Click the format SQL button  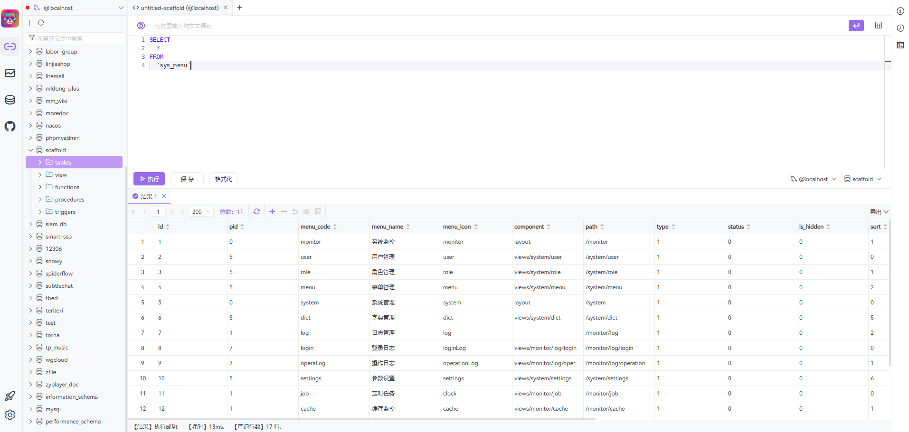(222, 179)
